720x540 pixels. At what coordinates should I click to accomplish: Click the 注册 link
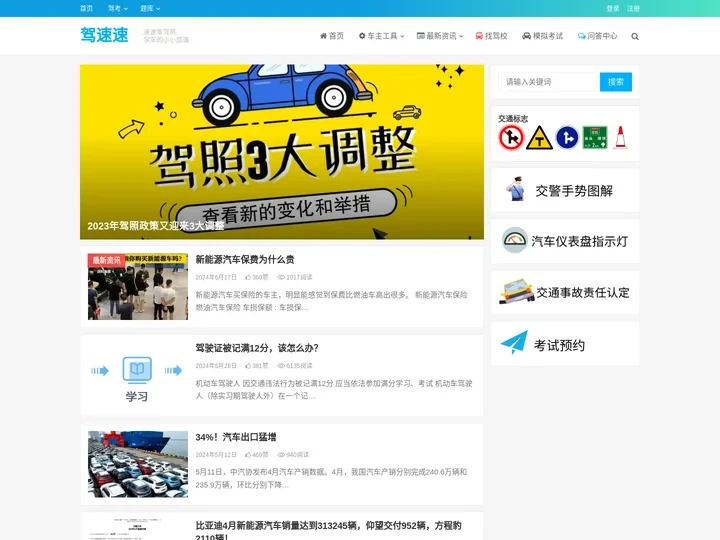pos(633,8)
